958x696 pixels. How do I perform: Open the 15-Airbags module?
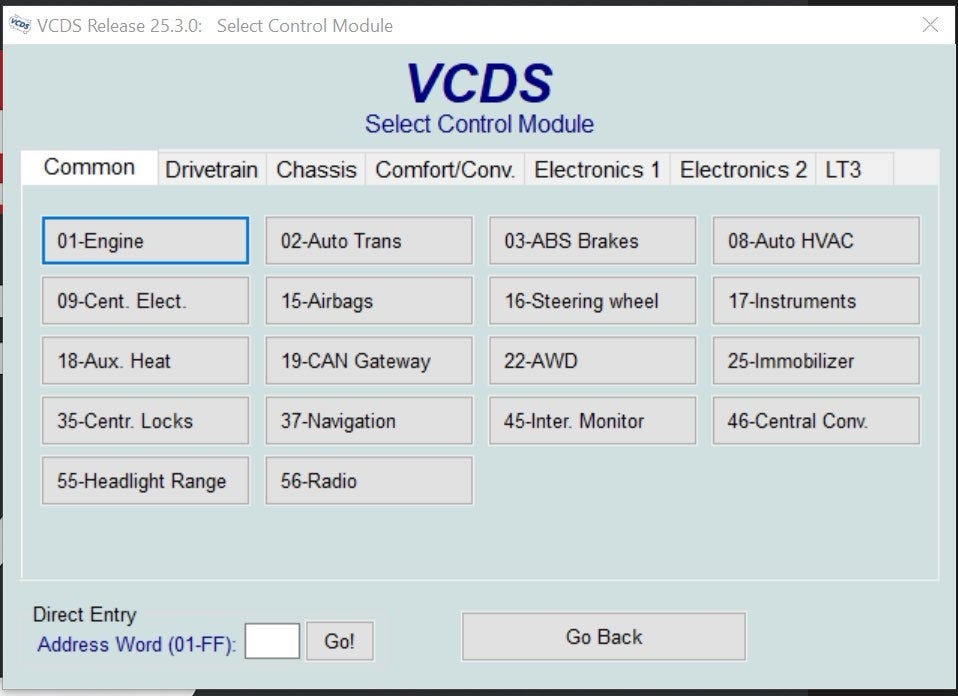[x=369, y=300]
